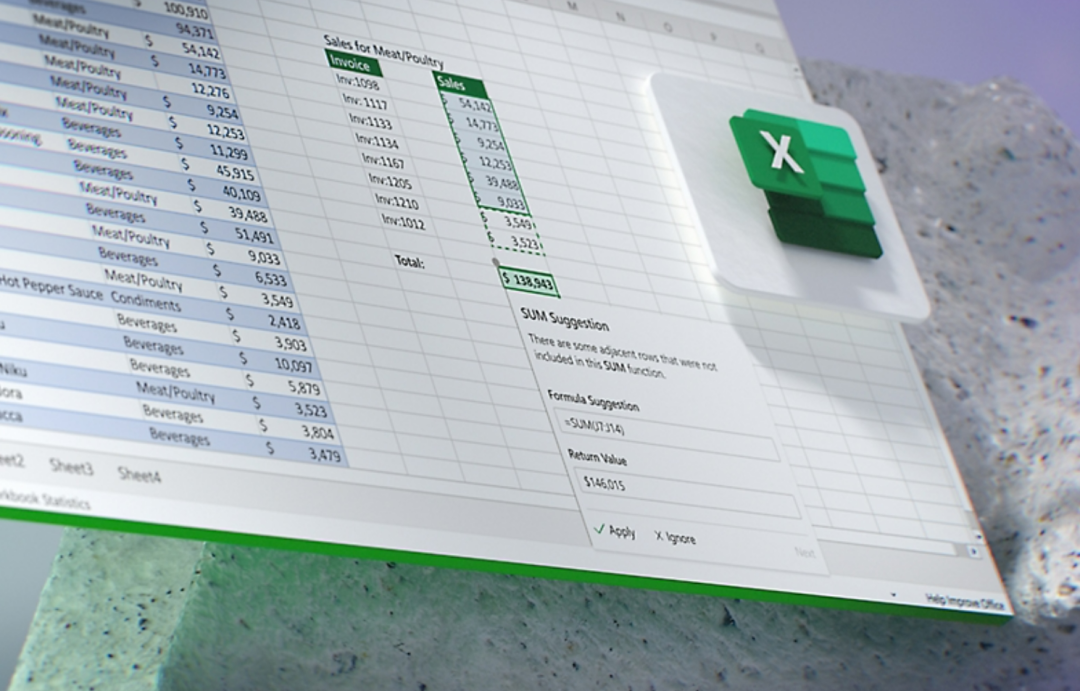Screen dimensions: 1080x691
Task: Select the 6,533 cell
Action: tap(270, 278)
